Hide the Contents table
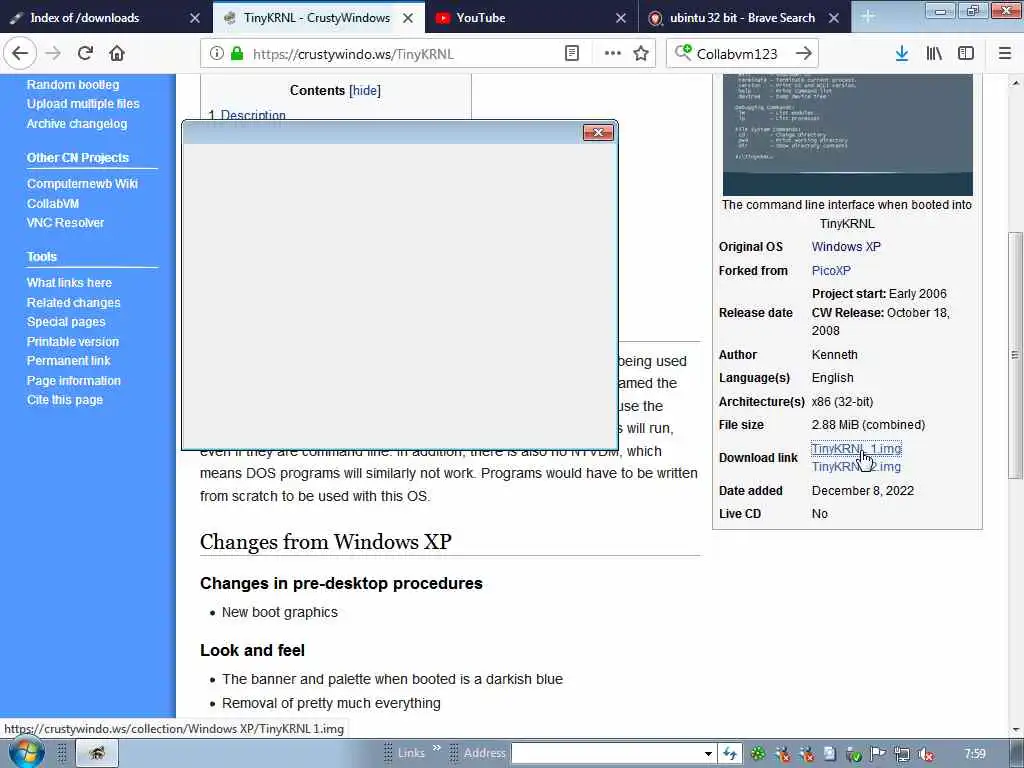 click(364, 91)
